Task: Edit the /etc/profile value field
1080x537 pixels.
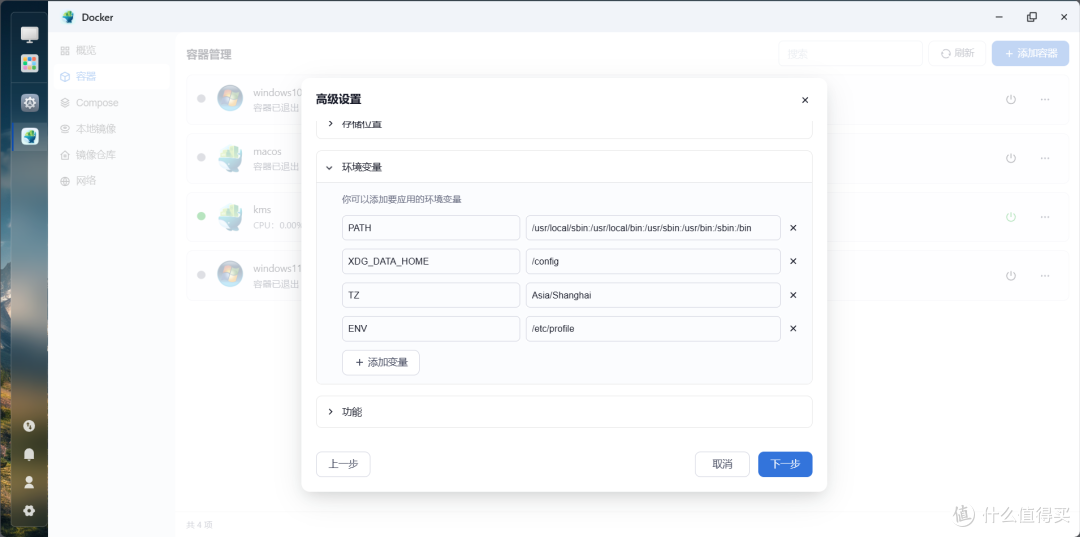Action: click(x=653, y=329)
